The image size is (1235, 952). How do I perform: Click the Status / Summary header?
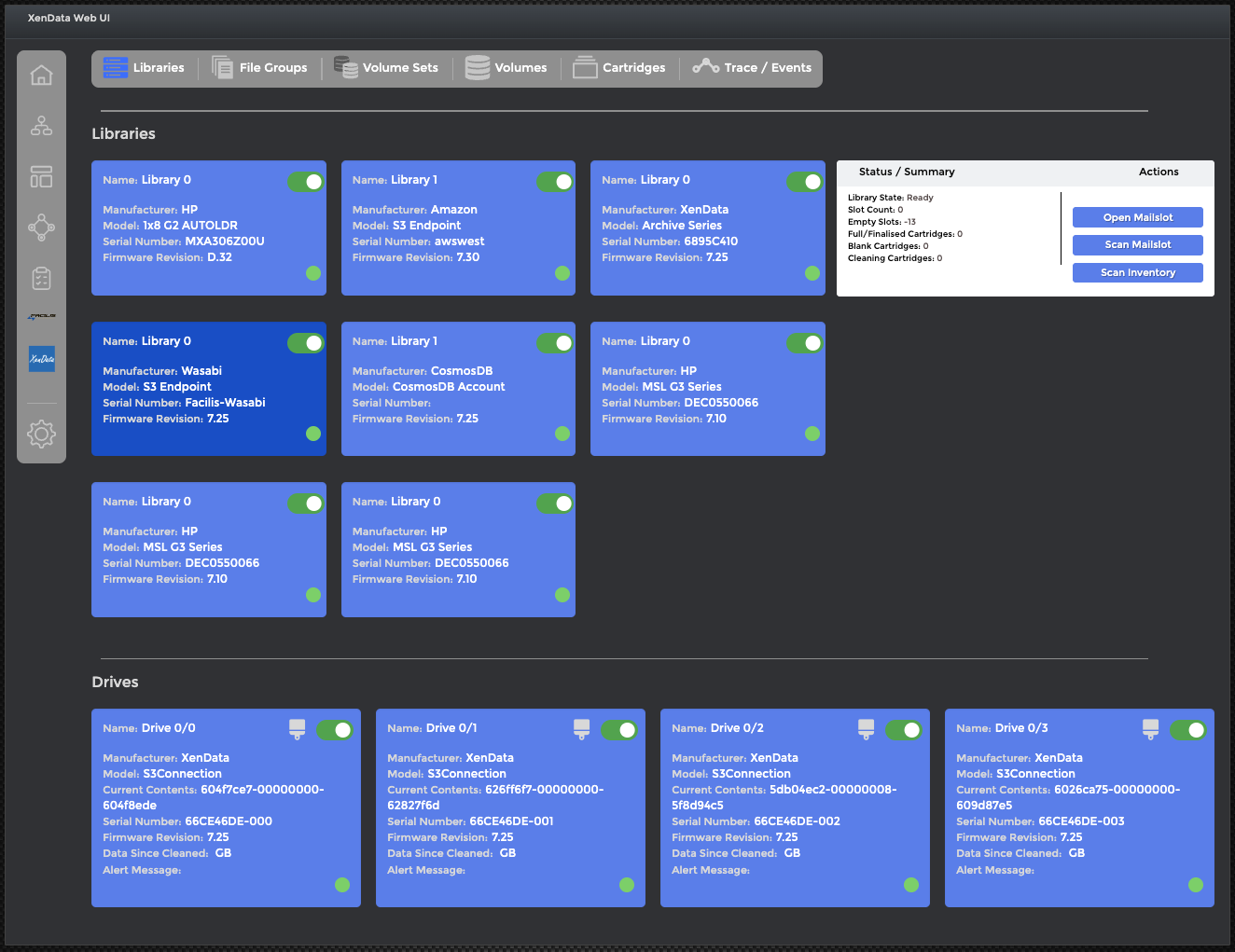907,172
